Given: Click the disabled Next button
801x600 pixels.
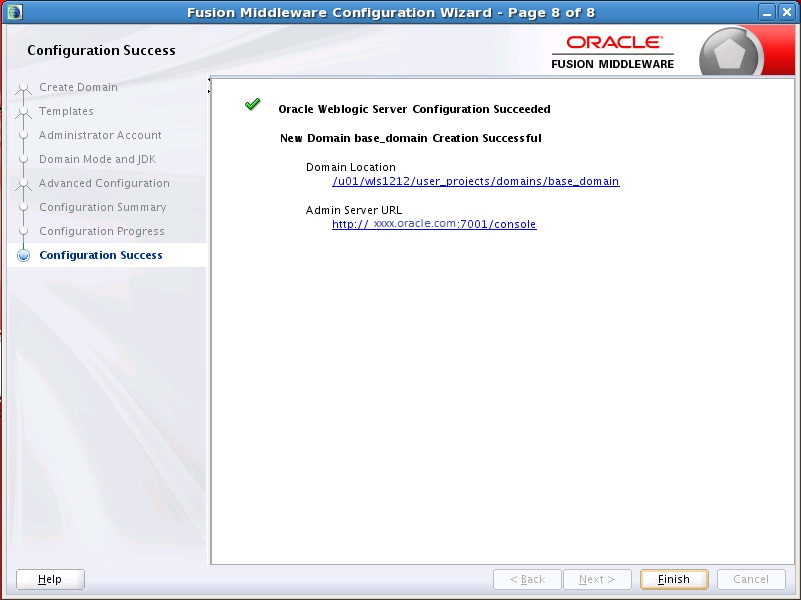Looking at the screenshot, I should click(x=597, y=579).
